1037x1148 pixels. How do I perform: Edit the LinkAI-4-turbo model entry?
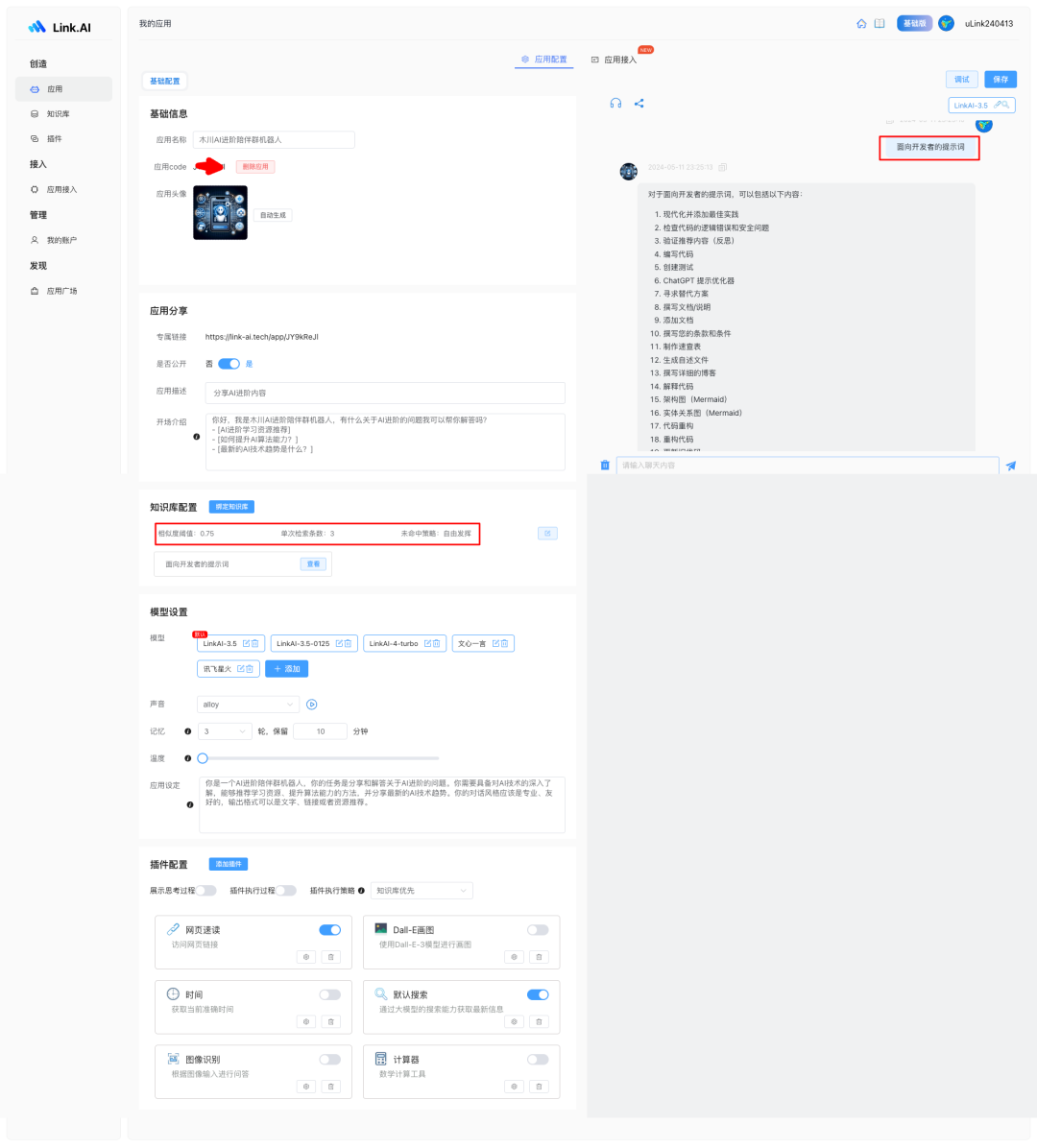[427, 643]
